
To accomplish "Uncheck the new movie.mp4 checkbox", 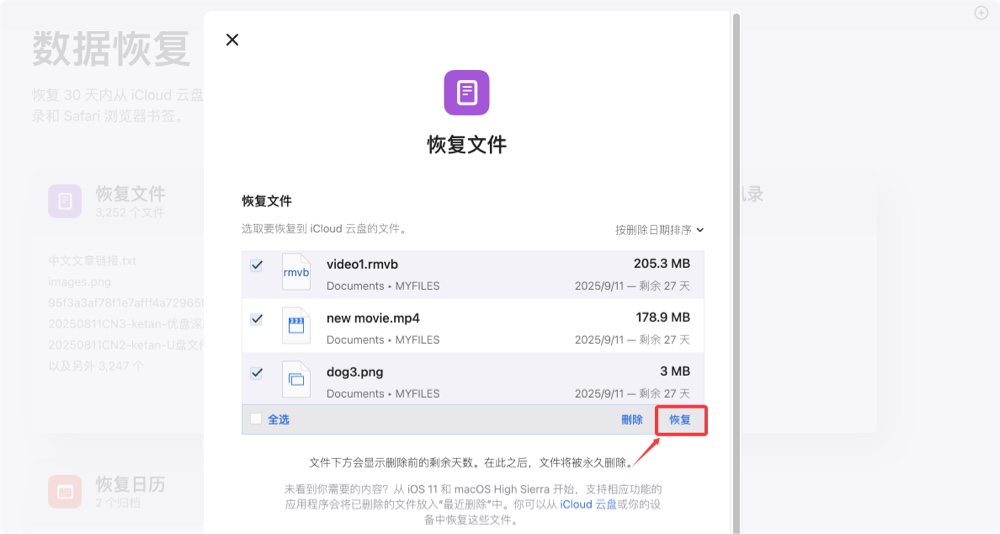I will click(256, 319).
